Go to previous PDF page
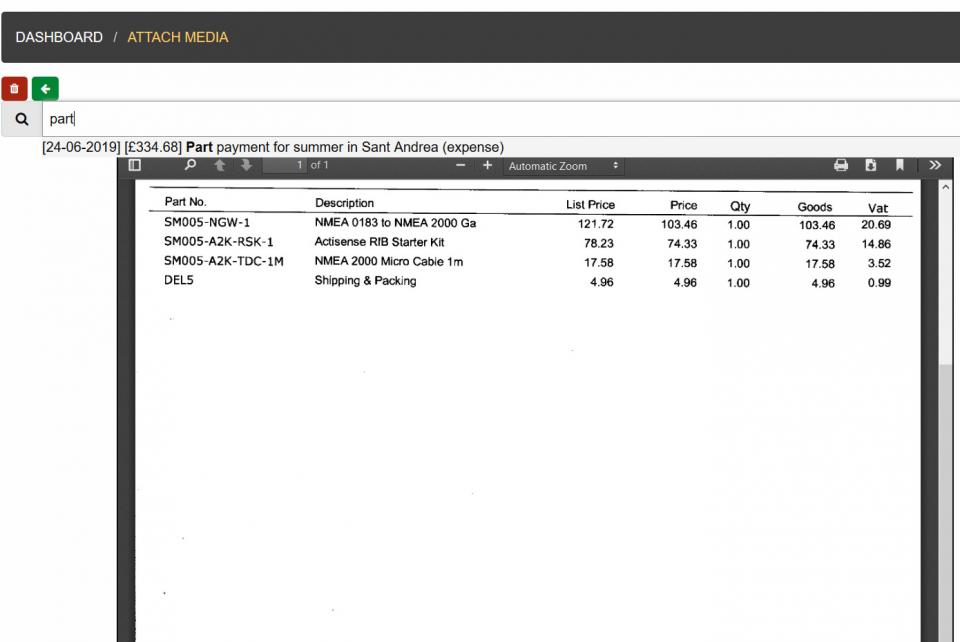 (220, 166)
